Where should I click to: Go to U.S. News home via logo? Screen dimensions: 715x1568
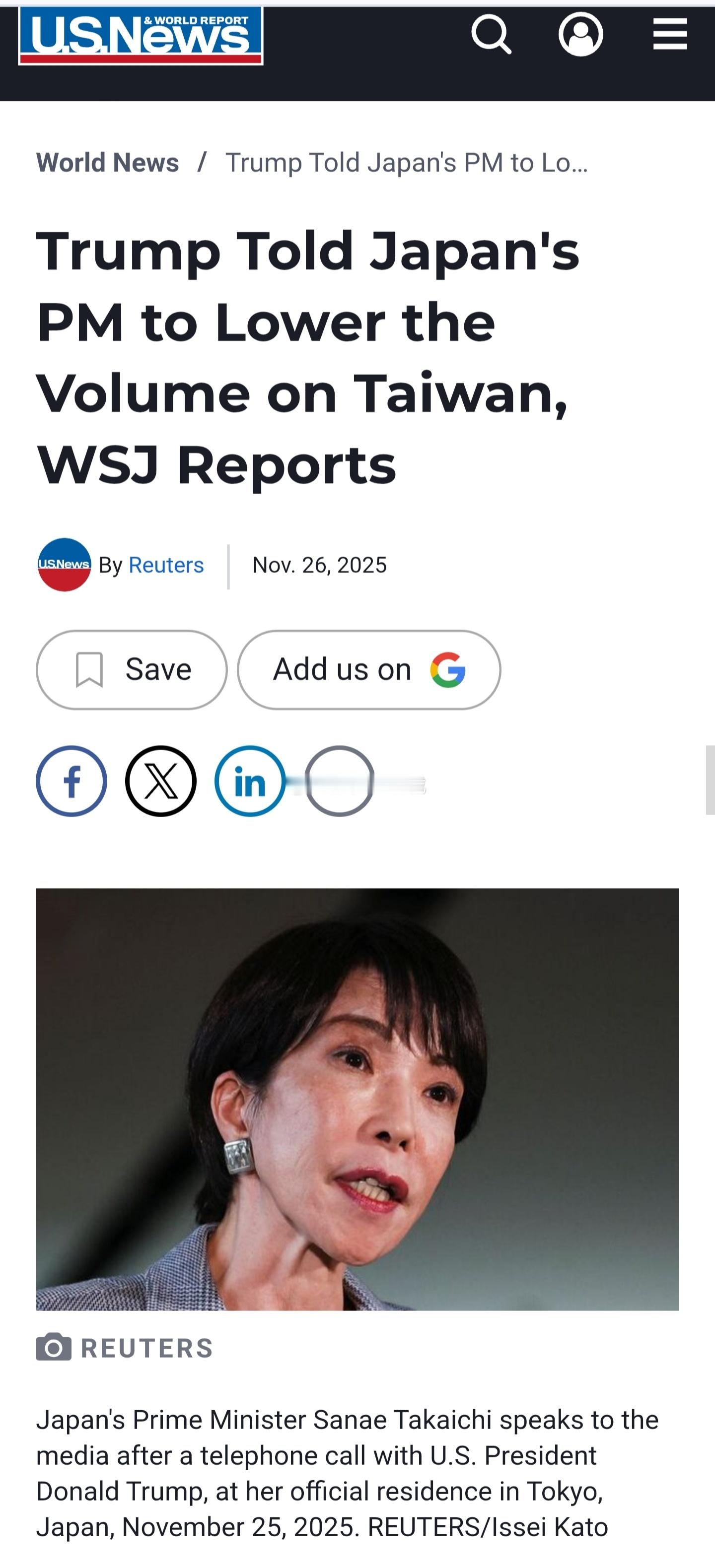point(141,35)
